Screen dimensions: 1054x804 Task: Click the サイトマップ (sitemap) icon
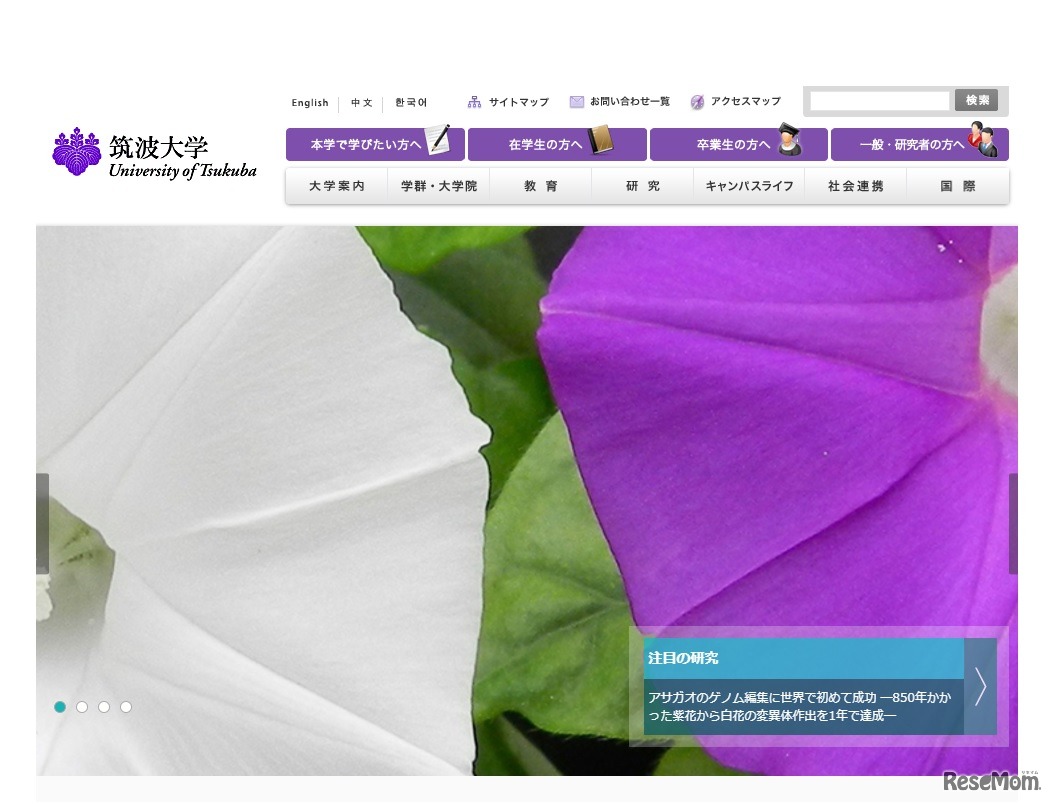click(473, 101)
